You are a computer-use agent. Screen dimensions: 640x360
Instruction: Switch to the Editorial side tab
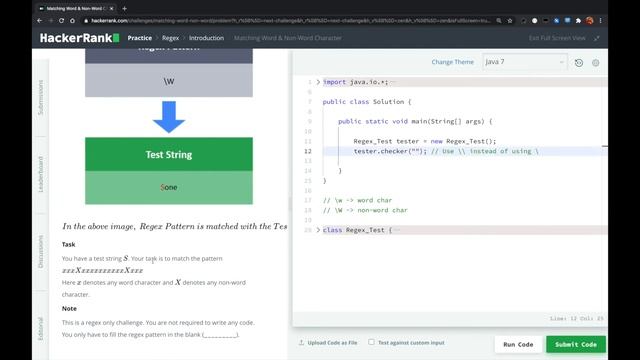pyautogui.click(x=40, y=329)
